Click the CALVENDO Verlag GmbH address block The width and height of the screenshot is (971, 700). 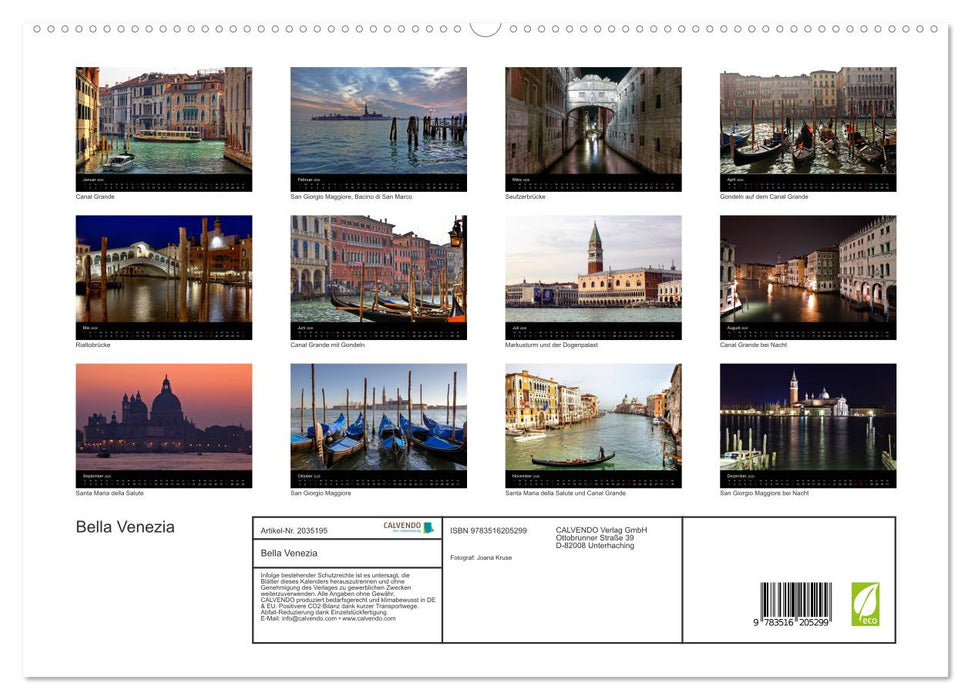tap(601, 537)
